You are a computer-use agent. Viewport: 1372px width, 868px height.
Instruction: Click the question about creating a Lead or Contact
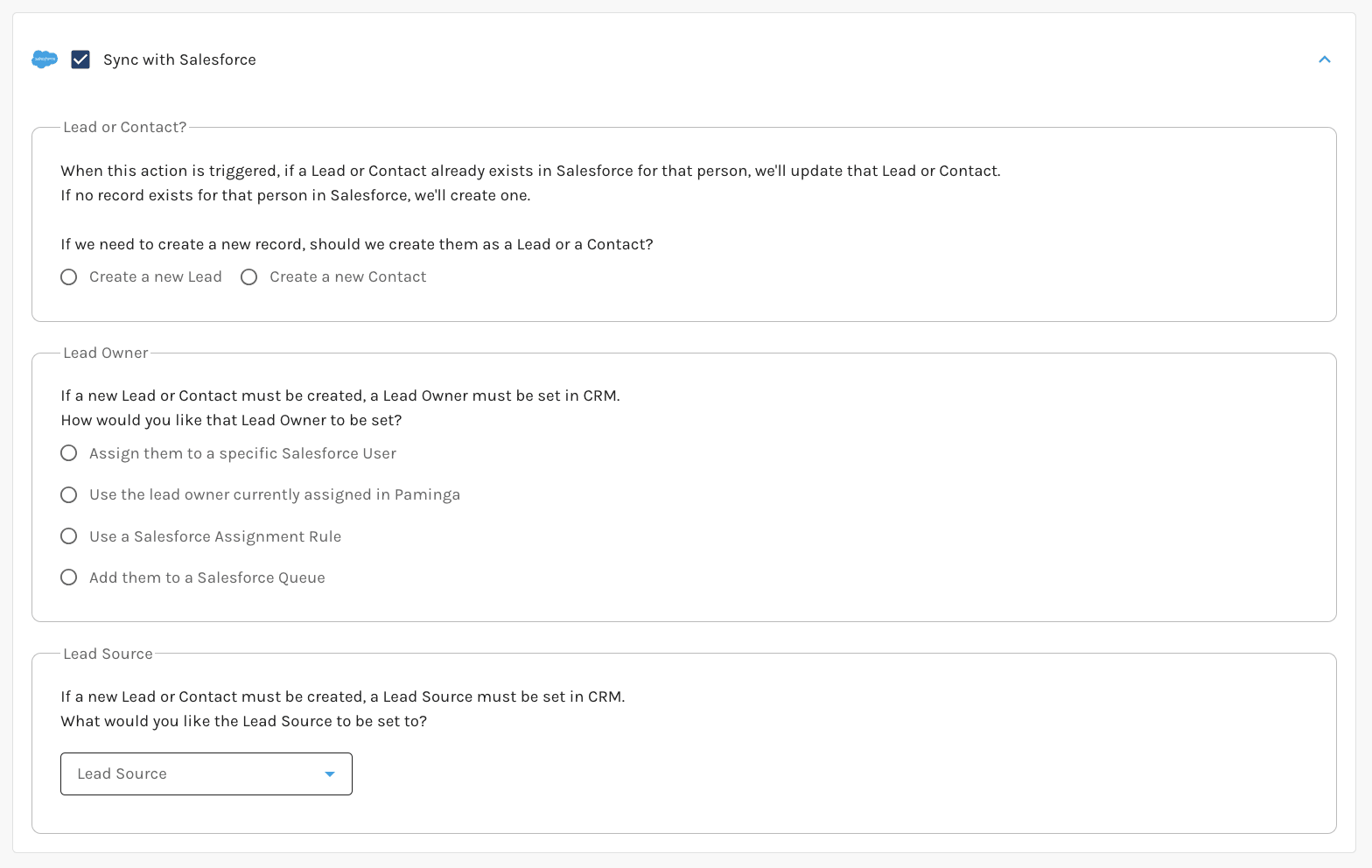pyautogui.click(x=357, y=244)
